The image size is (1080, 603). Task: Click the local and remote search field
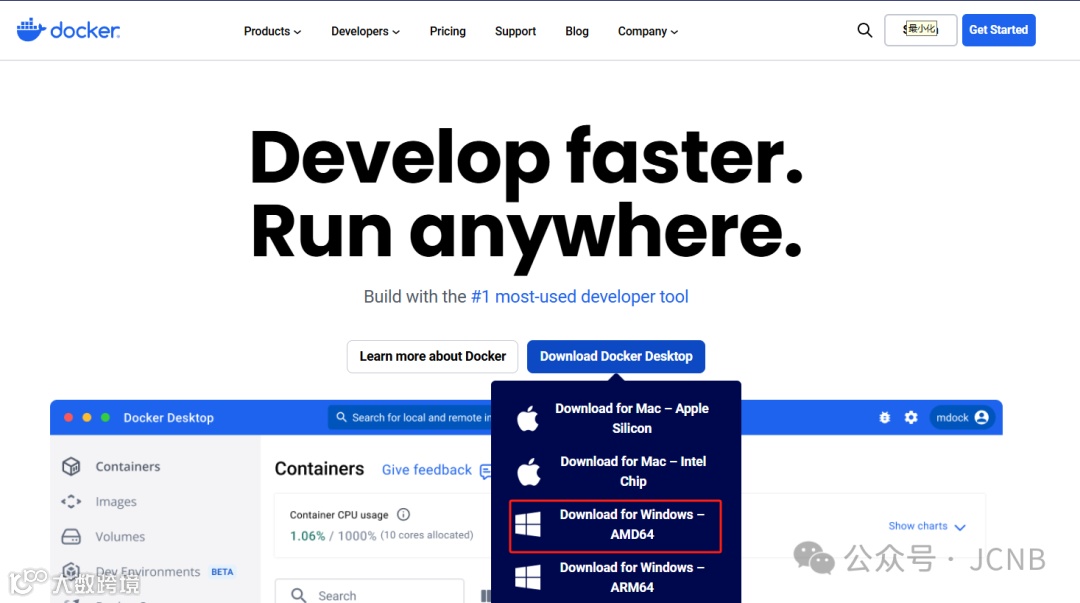click(411, 417)
